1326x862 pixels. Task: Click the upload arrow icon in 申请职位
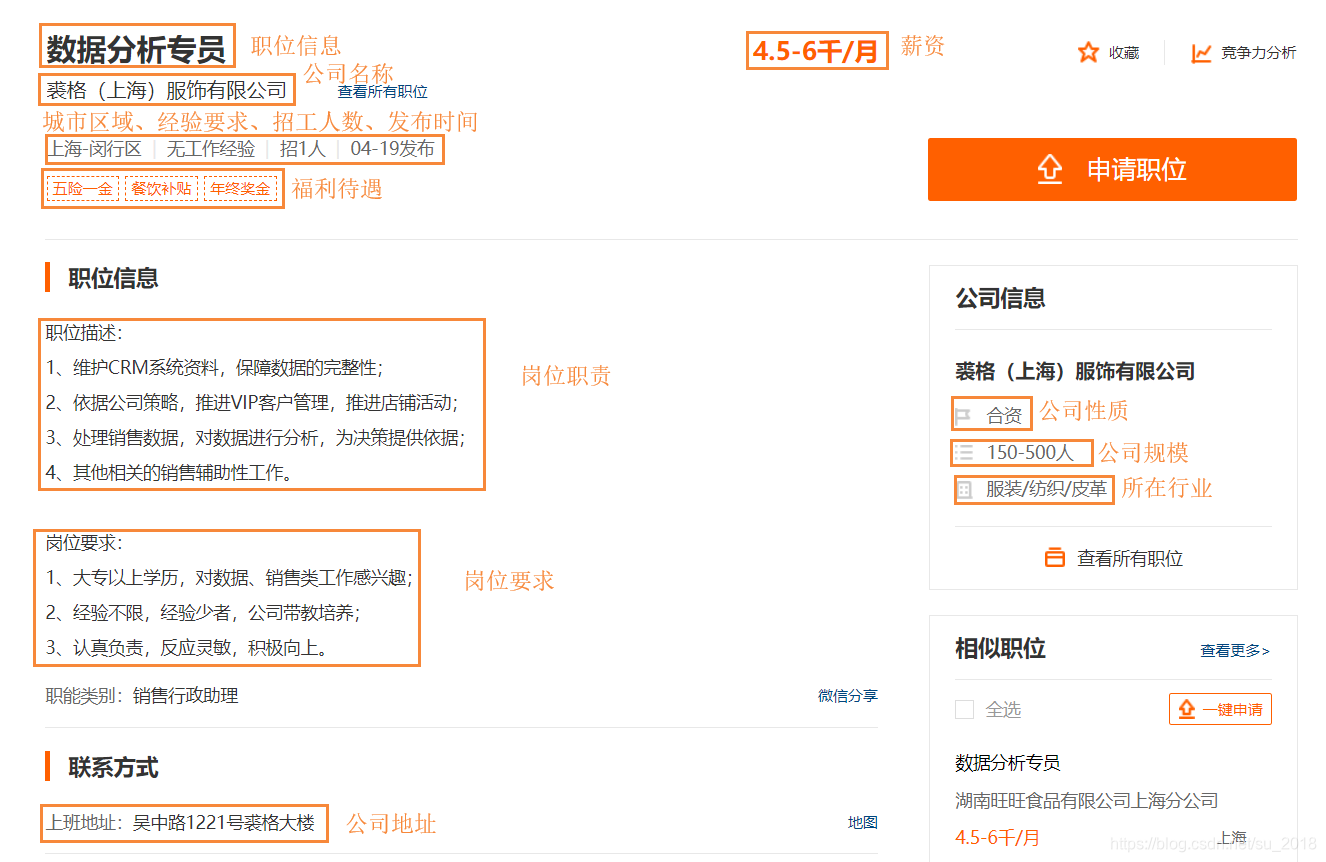pos(1049,170)
